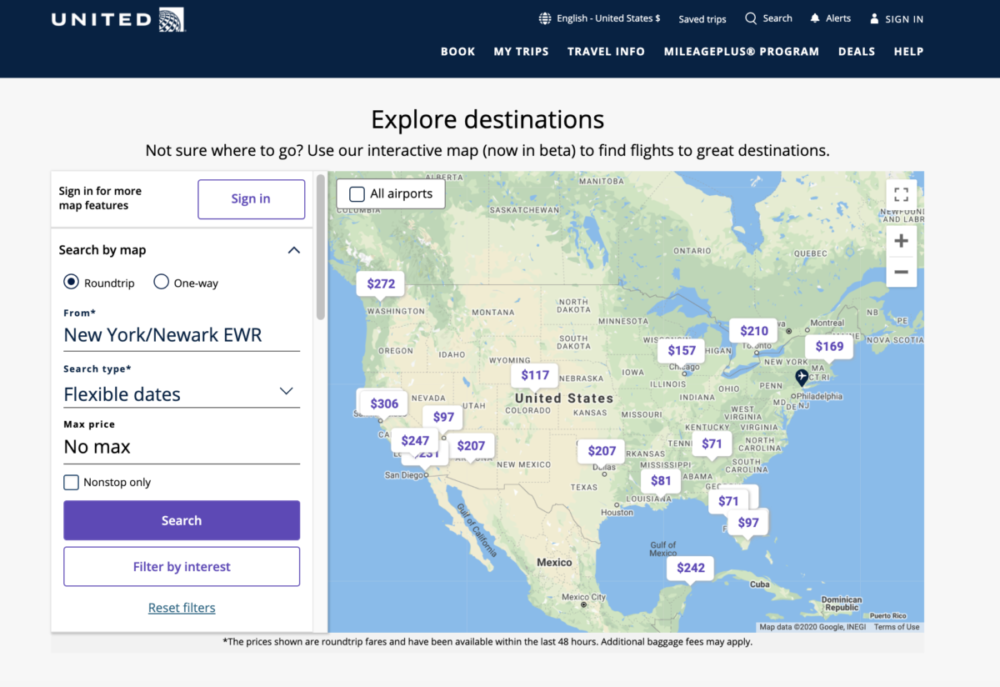Click the Alerts bell icon
Viewport: 1000px width, 687px height.
click(814, 18)
